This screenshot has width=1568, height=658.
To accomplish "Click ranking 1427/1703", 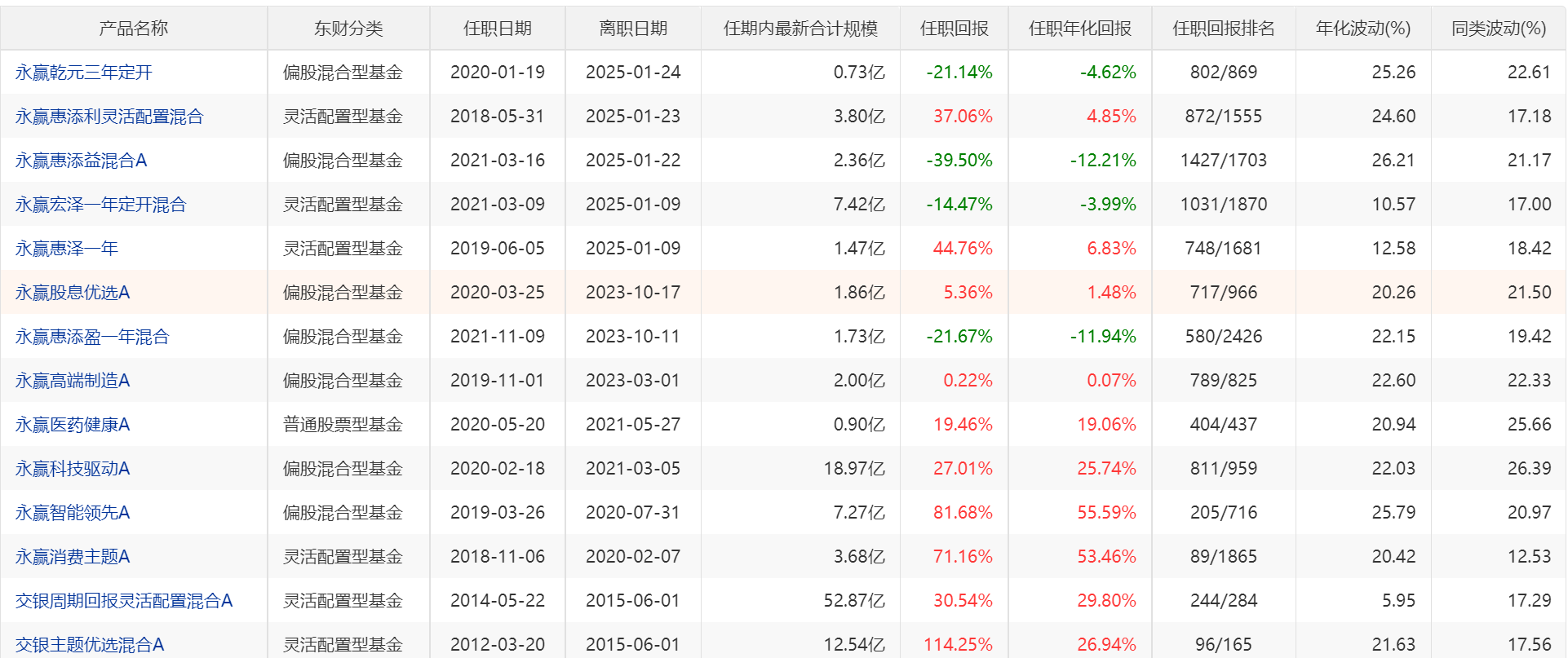I will coord(1224,161).
